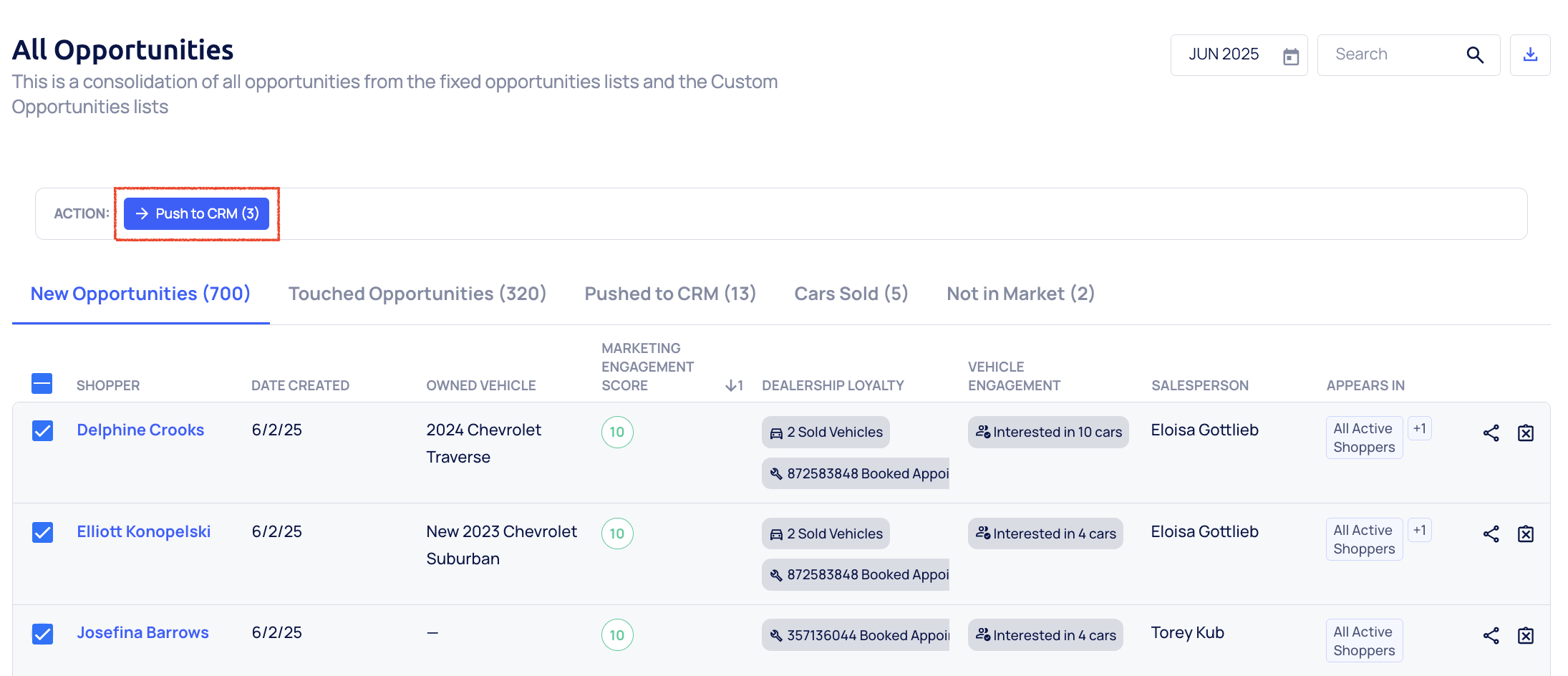Dismiss Delphine Crooks row with X icon
The image size is (1568, 676).
[x=1526, y=433]
